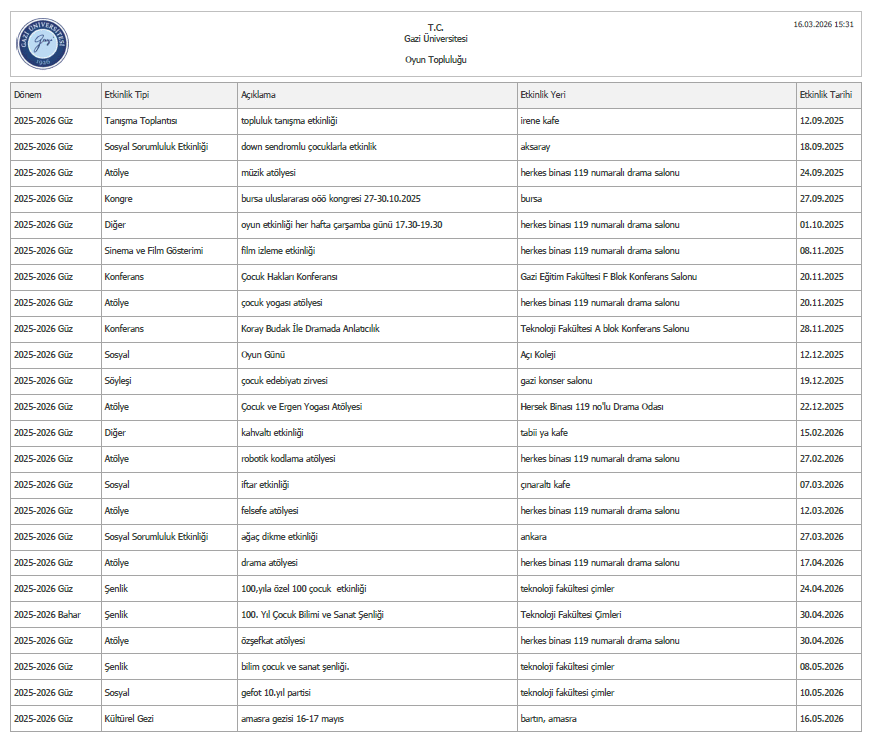This screenshot has width=871, height=737.
Task: Click the topluluk tanışma etkinliği description
Action: pyautogui.click(x=289, y=121)
